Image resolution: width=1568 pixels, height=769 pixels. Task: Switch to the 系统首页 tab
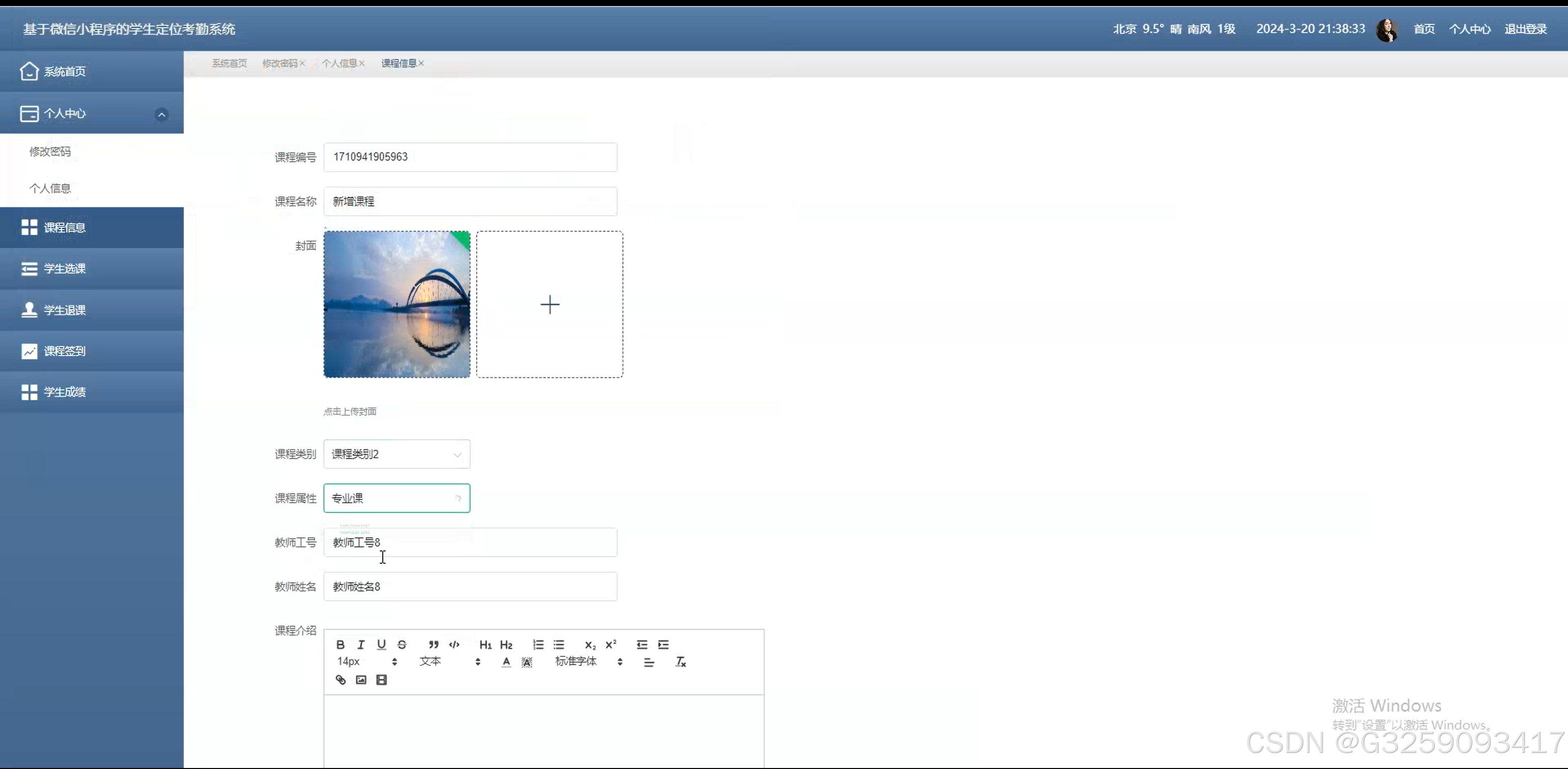point(229,63)
